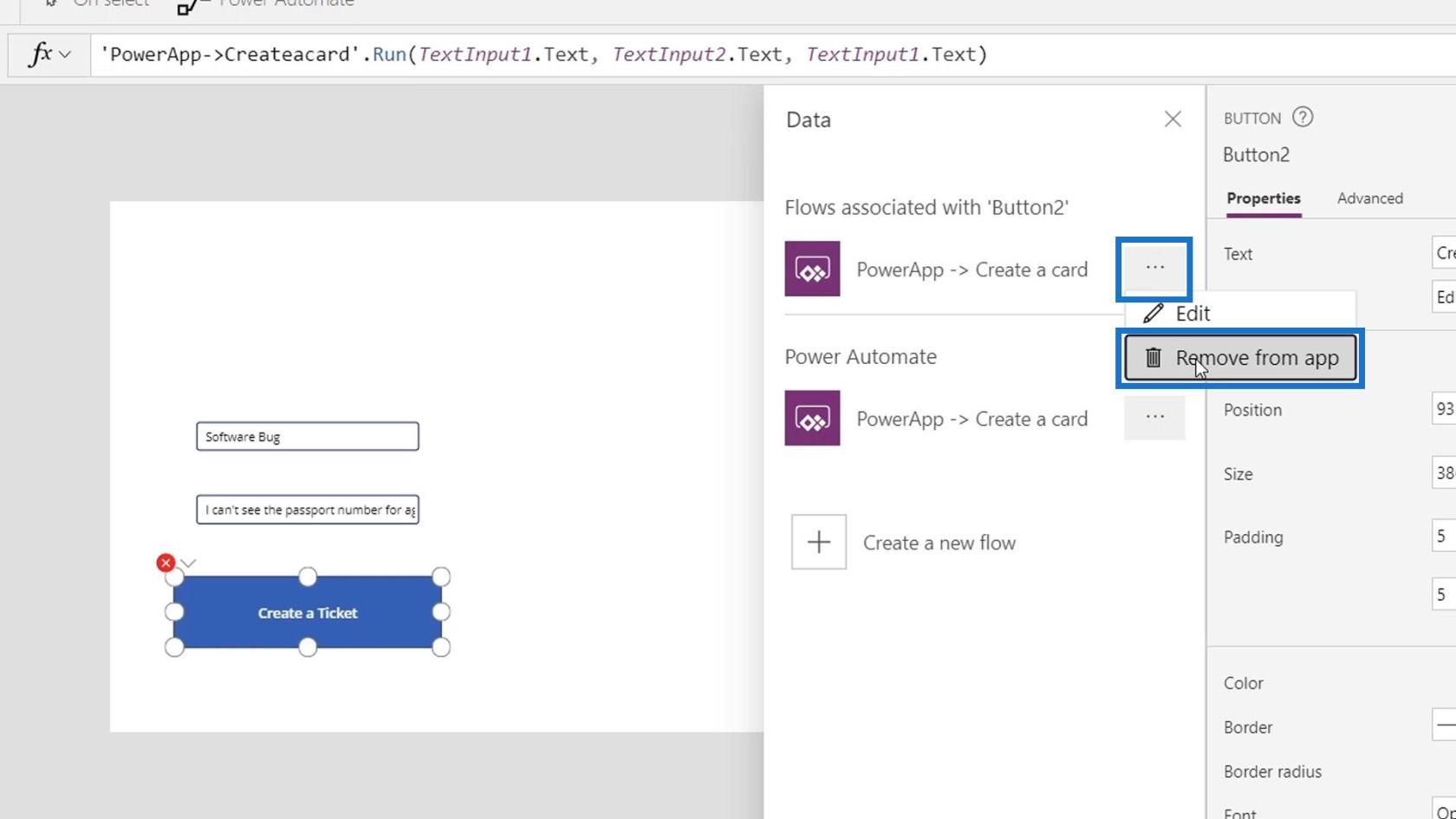The height and width of the screenshot is (819, 1456).
Task: Click the flow icon under Power Automate
Action: point(812,418)
